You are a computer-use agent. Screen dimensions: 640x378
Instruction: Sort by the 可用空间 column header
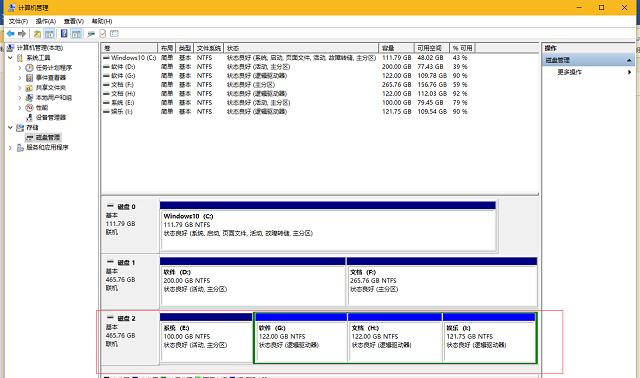coord(432,48)
